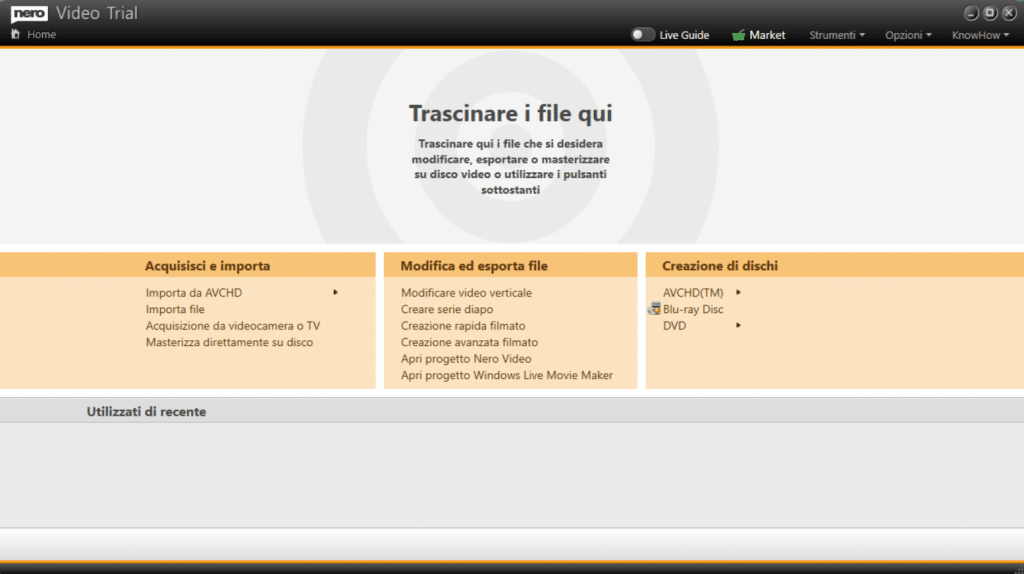Screen dimensions: 1024x574
Task: Open Apri progetto Windows Live Movie Maker
Action: (x=507, y=375)
